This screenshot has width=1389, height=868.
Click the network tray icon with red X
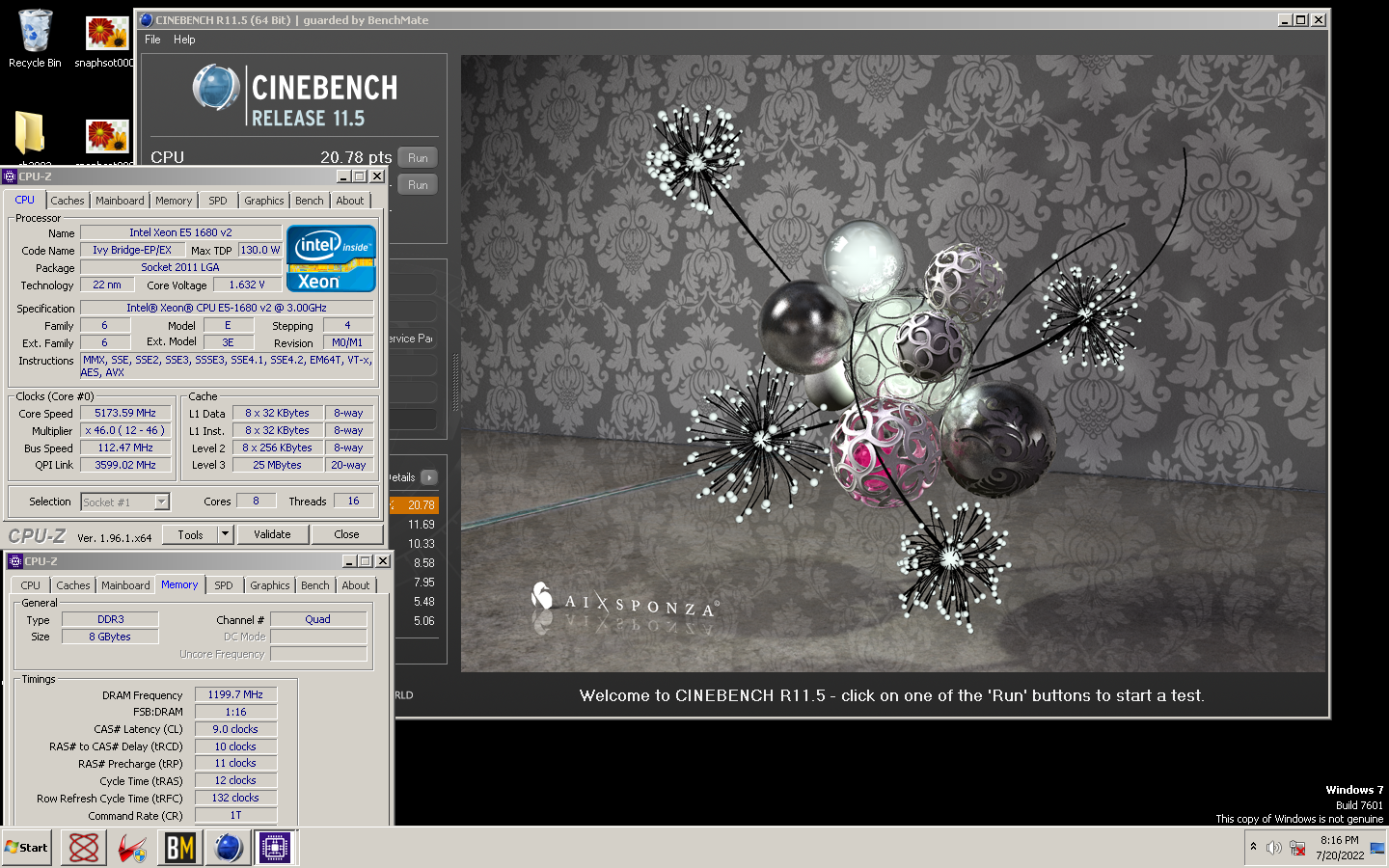(x=1297, y=848)
